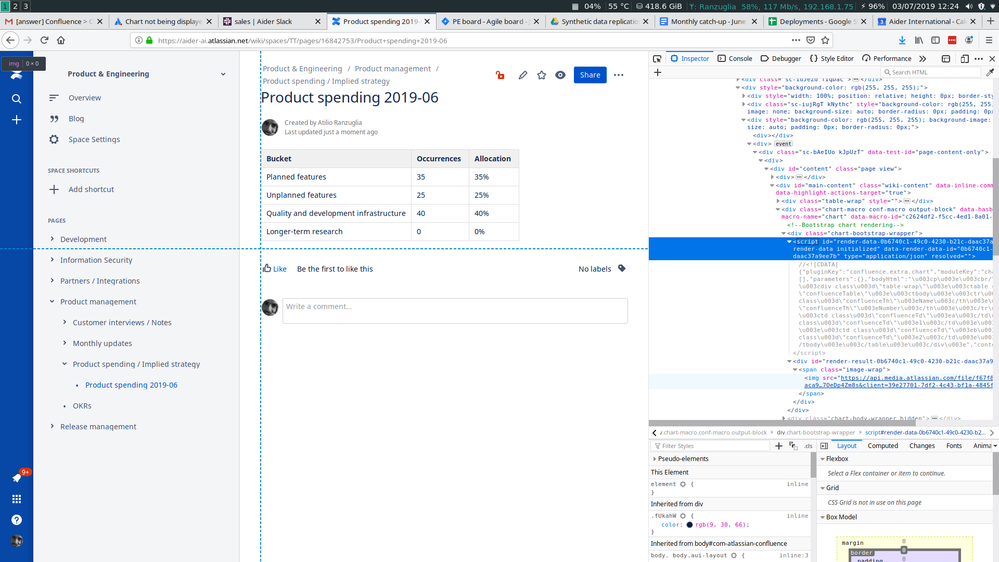999x562 pixels.
Task: Switch to the Console DevTools tab
Action: tap(735, 59)
